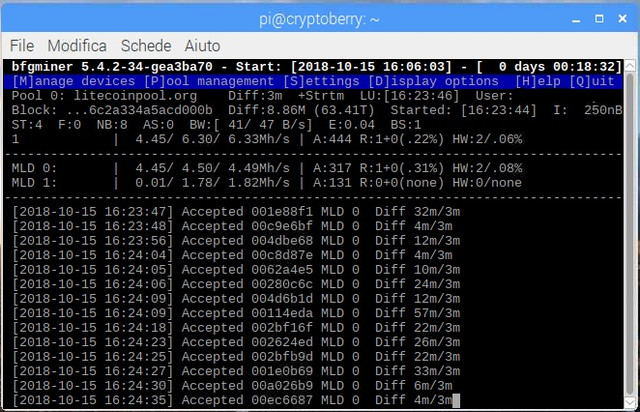Click the [M]anage devices option

[73, 81]
